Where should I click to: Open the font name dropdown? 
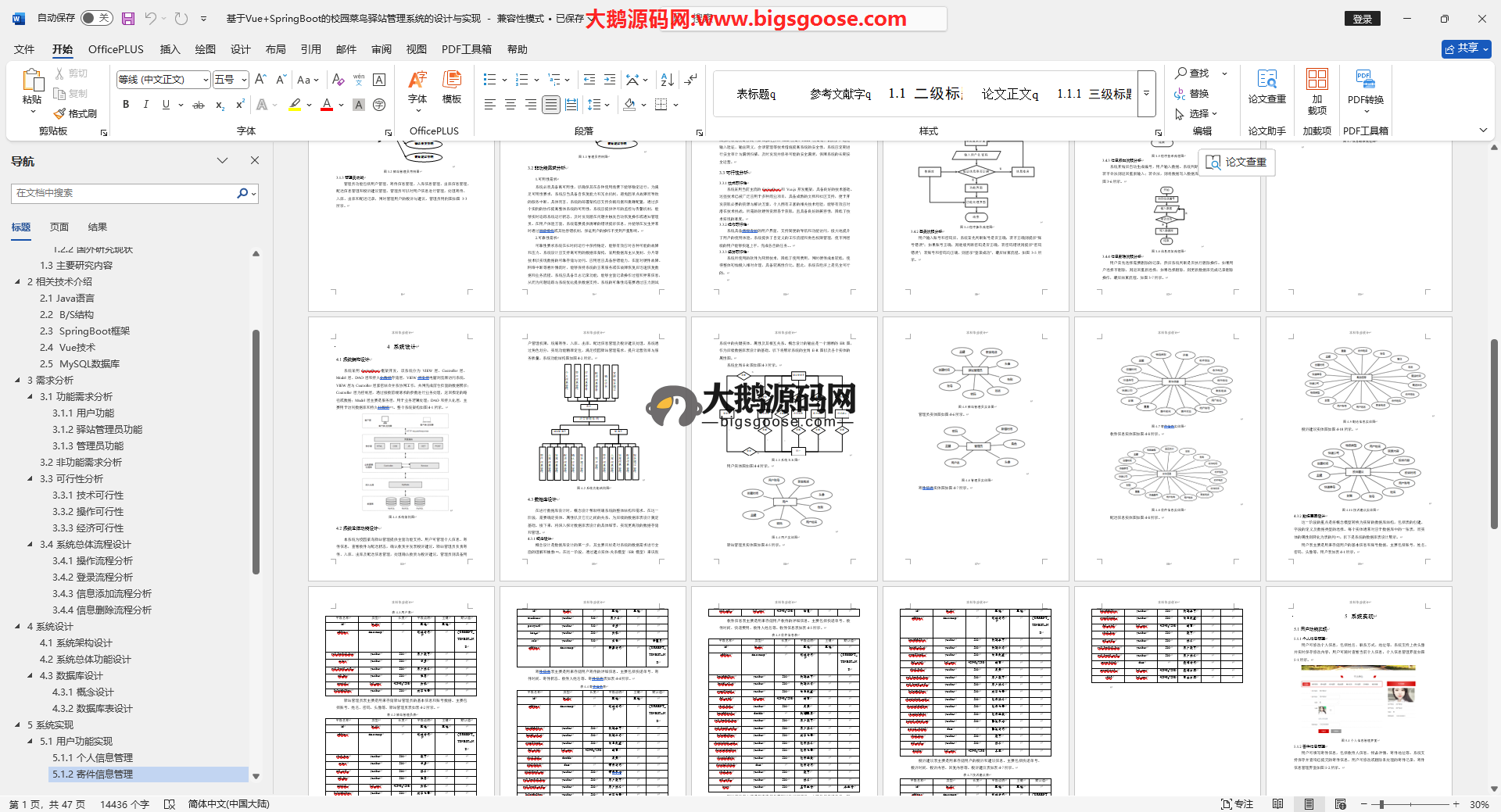tap(206, 80)
